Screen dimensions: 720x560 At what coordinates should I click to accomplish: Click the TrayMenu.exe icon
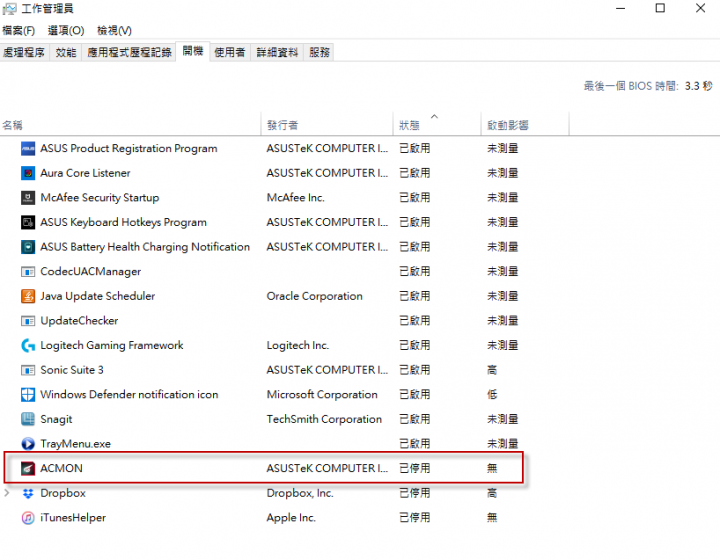pyautogui.click(x=28, y=443)
